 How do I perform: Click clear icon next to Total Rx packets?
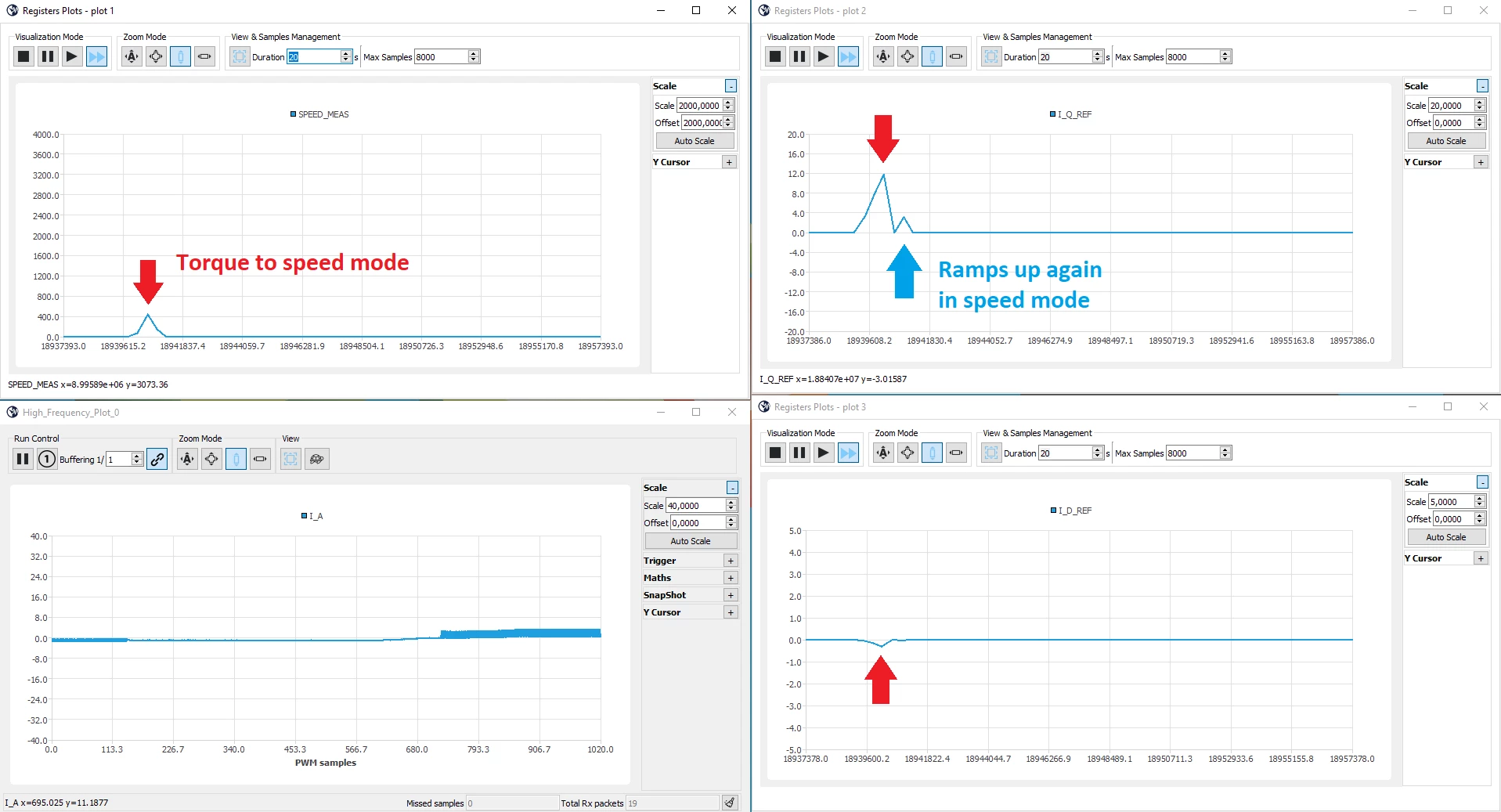730,803
